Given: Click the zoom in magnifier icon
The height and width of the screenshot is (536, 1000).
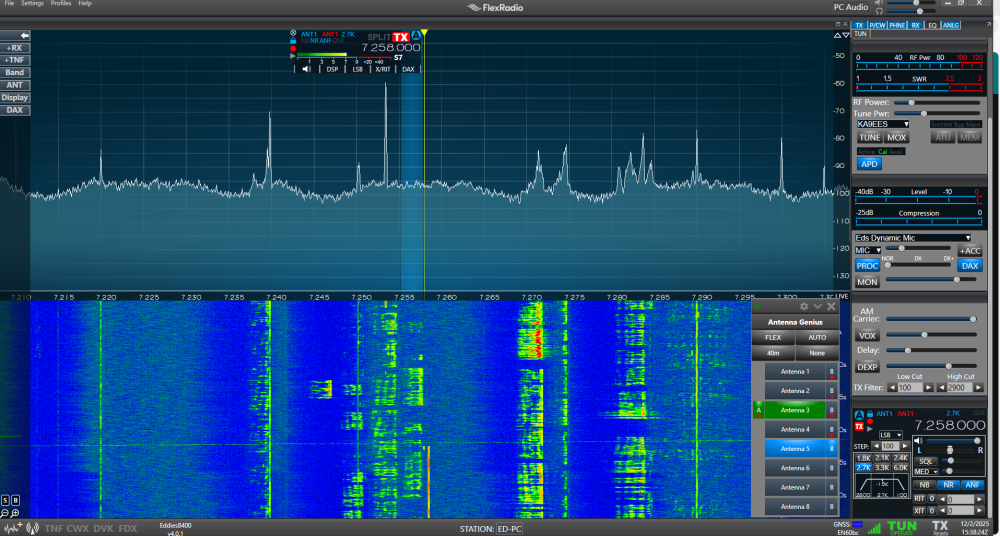Looking at the screenshot, I should tap(15, 512).
